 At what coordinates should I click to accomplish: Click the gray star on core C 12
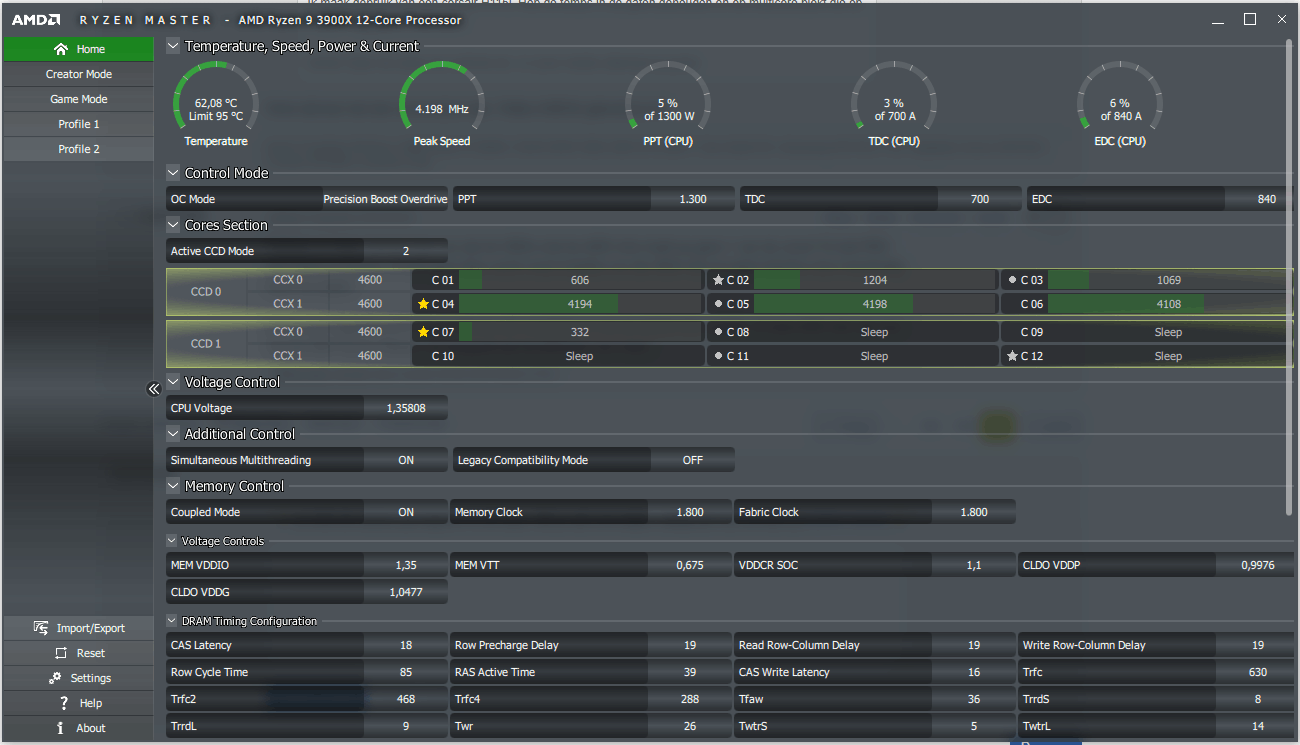pyautogui.click(x=1012, y=356)
